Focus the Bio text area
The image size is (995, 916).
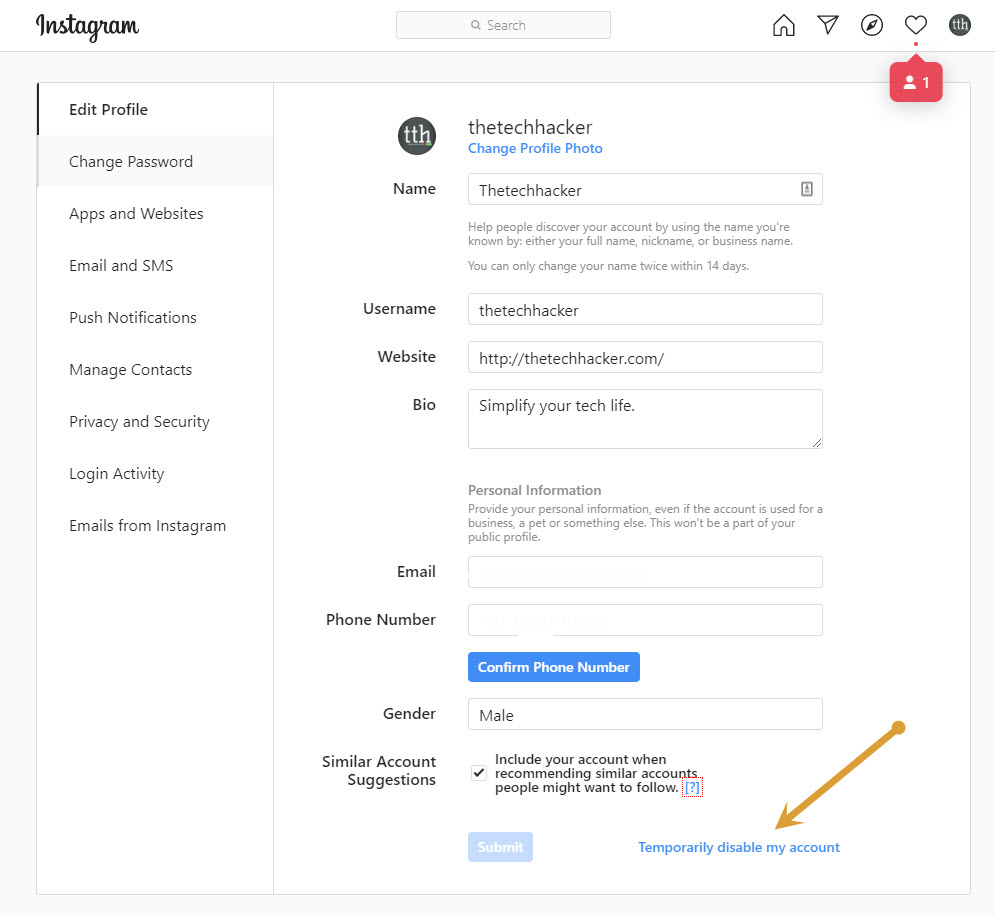coord(645,419)
